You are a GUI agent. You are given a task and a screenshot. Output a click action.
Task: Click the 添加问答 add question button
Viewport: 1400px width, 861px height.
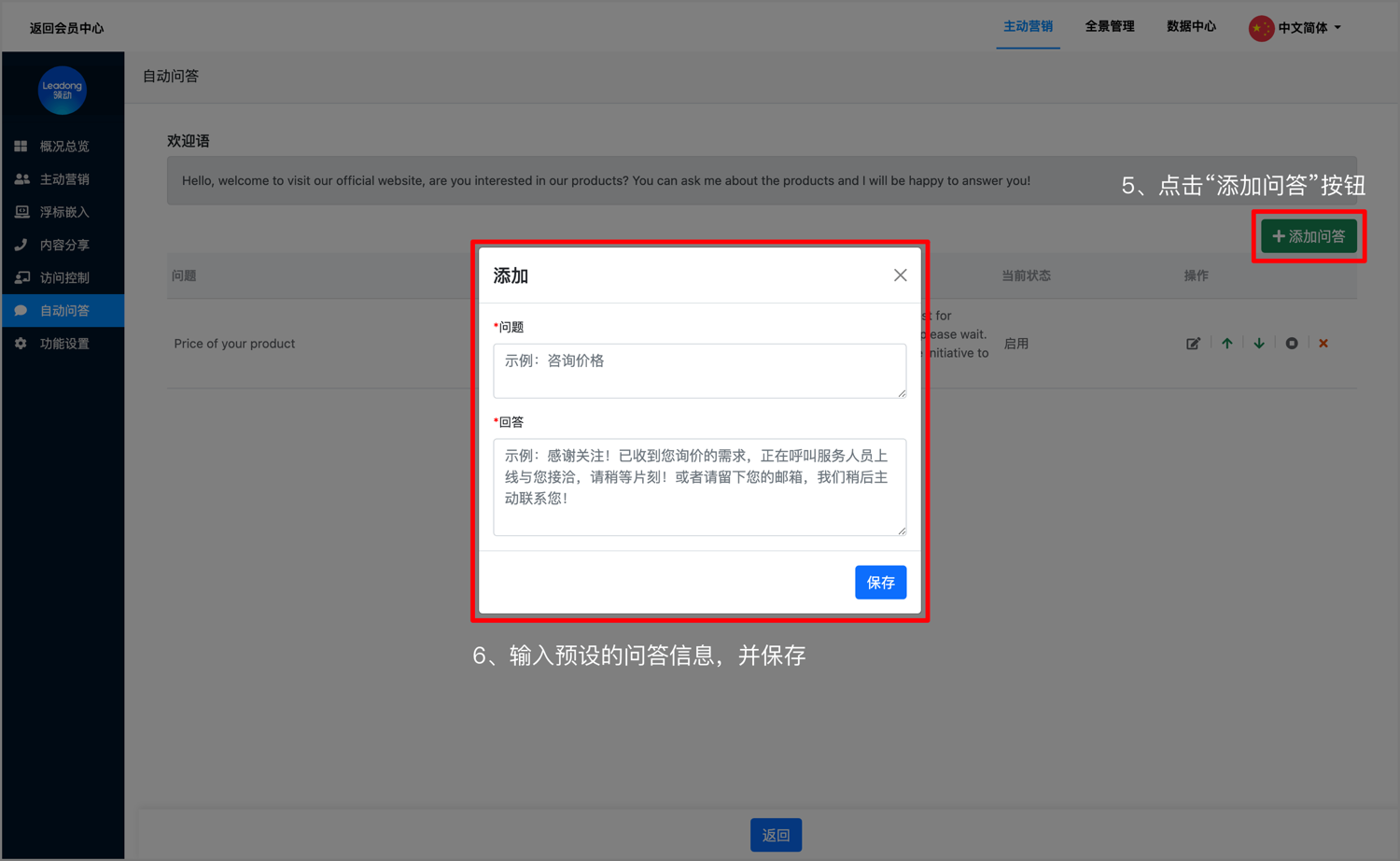click(1309, 235)
